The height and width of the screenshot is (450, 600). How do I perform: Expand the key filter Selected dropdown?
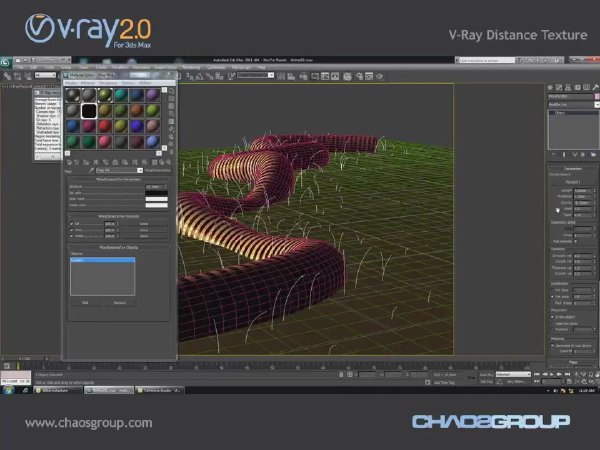(x=513, y=374)
